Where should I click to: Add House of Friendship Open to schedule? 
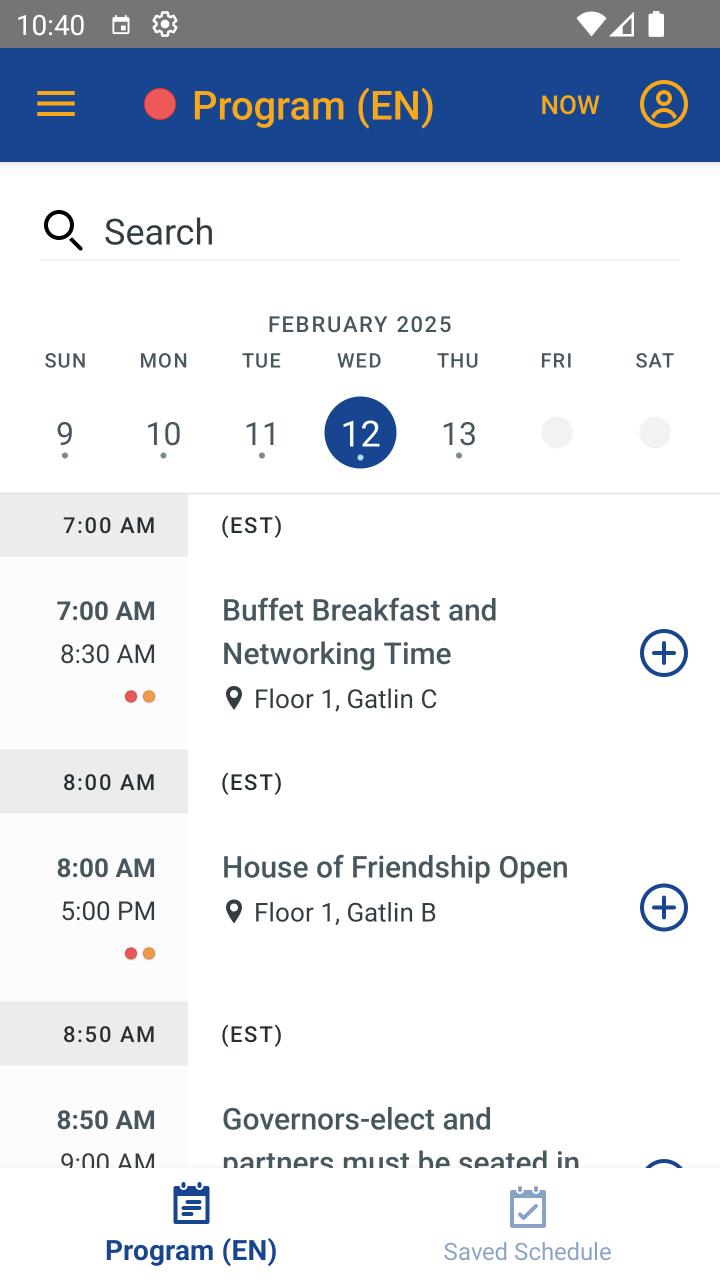click(664, 908)
